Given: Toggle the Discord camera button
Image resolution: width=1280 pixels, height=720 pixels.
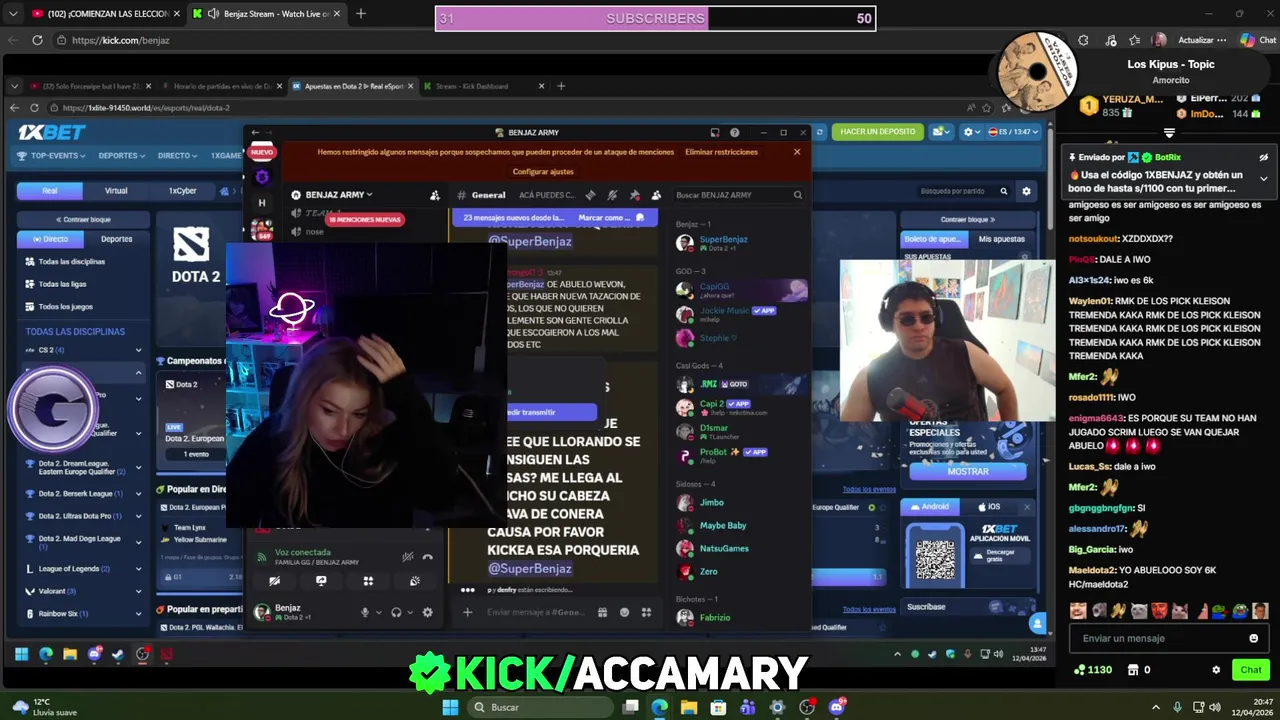Looking at the screenshot, I should coord(275,581).
